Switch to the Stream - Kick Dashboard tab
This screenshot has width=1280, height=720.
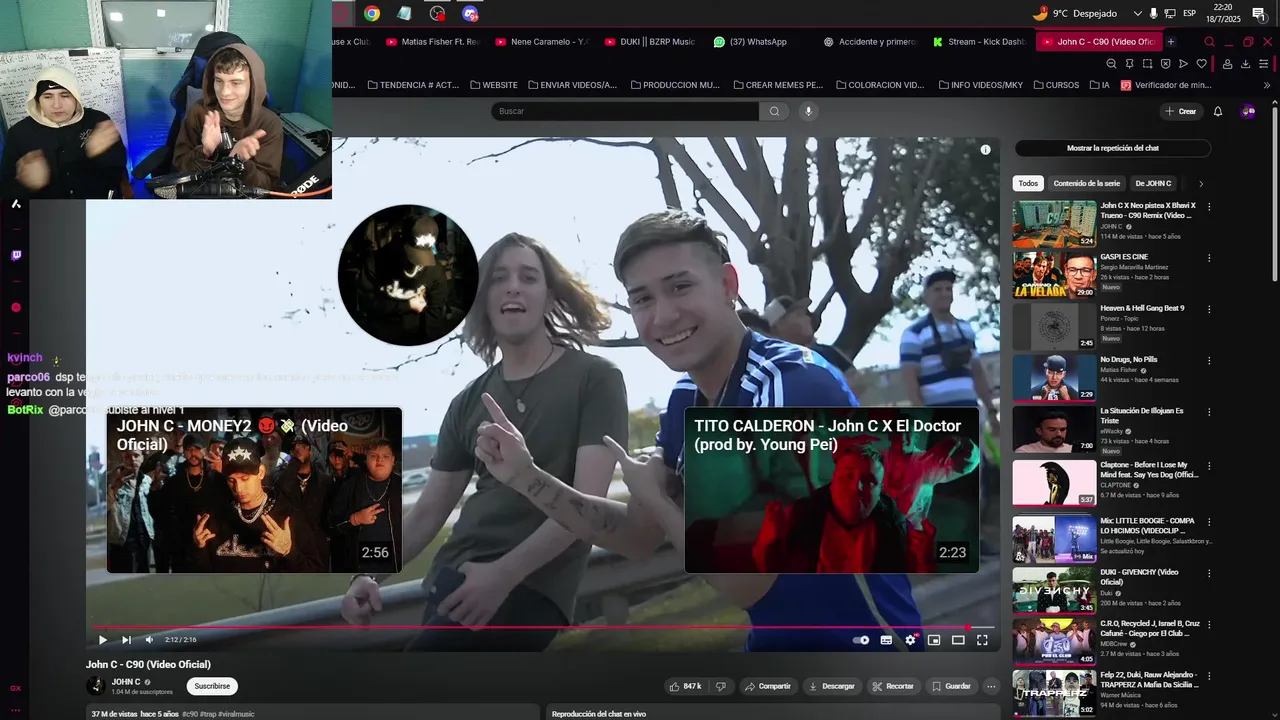click(x=978, y=42)
